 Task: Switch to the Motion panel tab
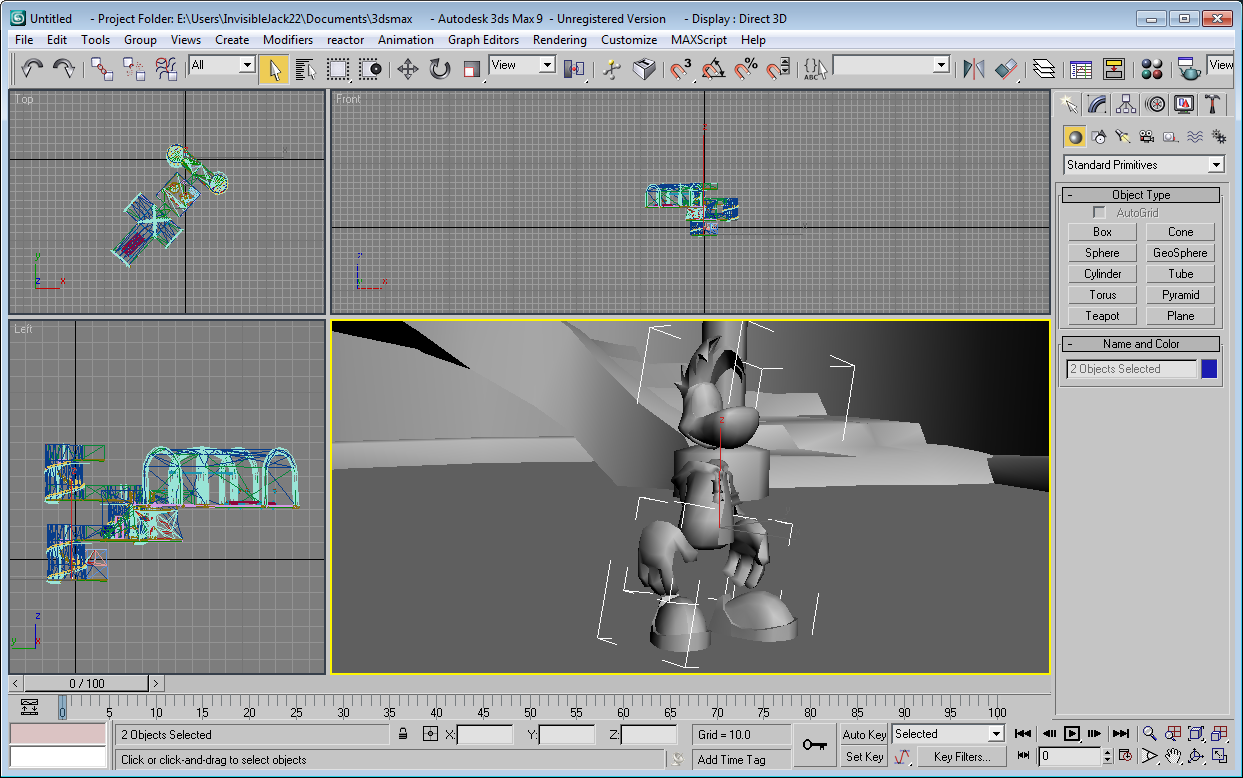1156,104
